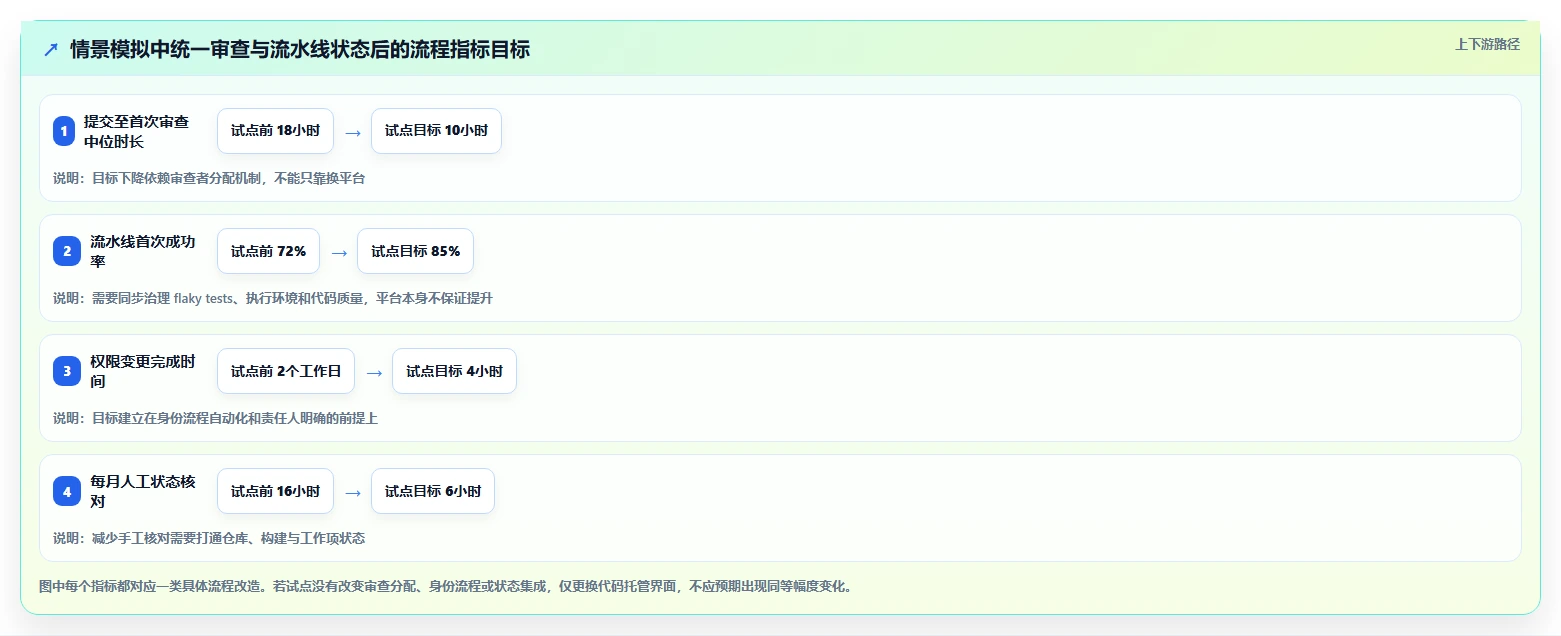Click the number 2 badge
Screen dimensions: 1561x636
67,251
